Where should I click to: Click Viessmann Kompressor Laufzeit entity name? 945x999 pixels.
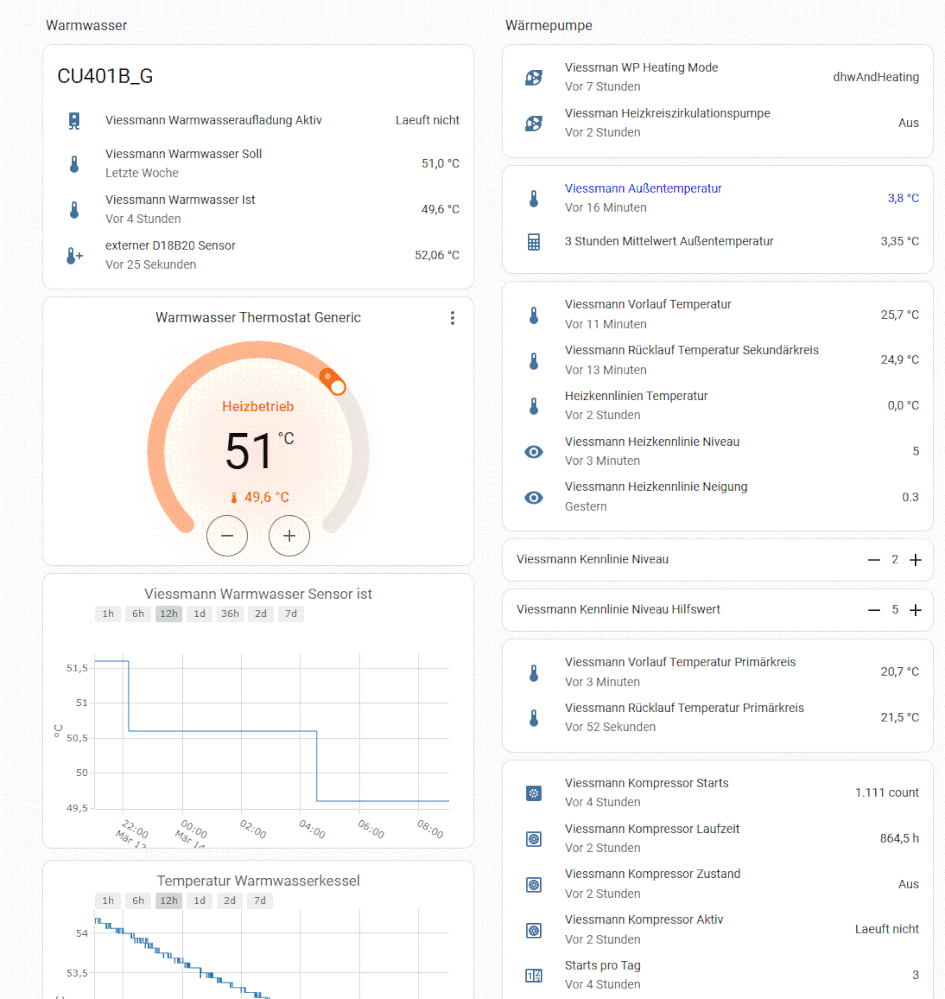(652, 829)
